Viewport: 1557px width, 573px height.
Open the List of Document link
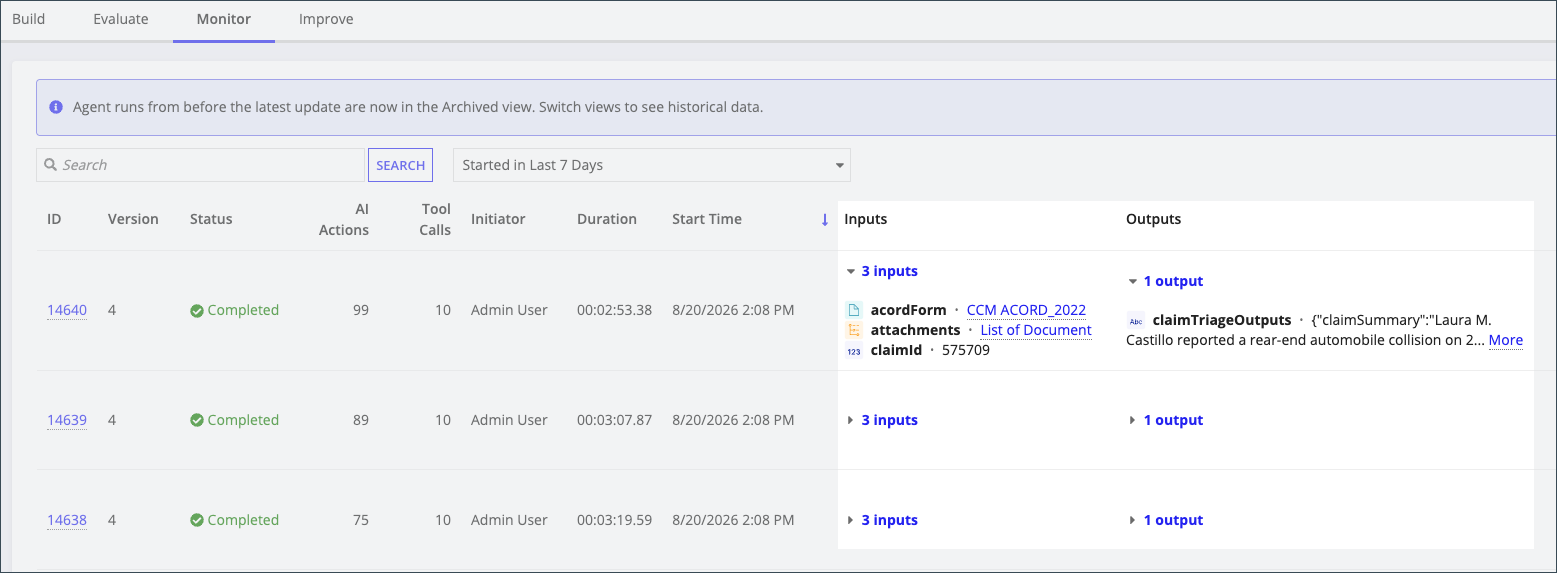(x=1036, y=330)
